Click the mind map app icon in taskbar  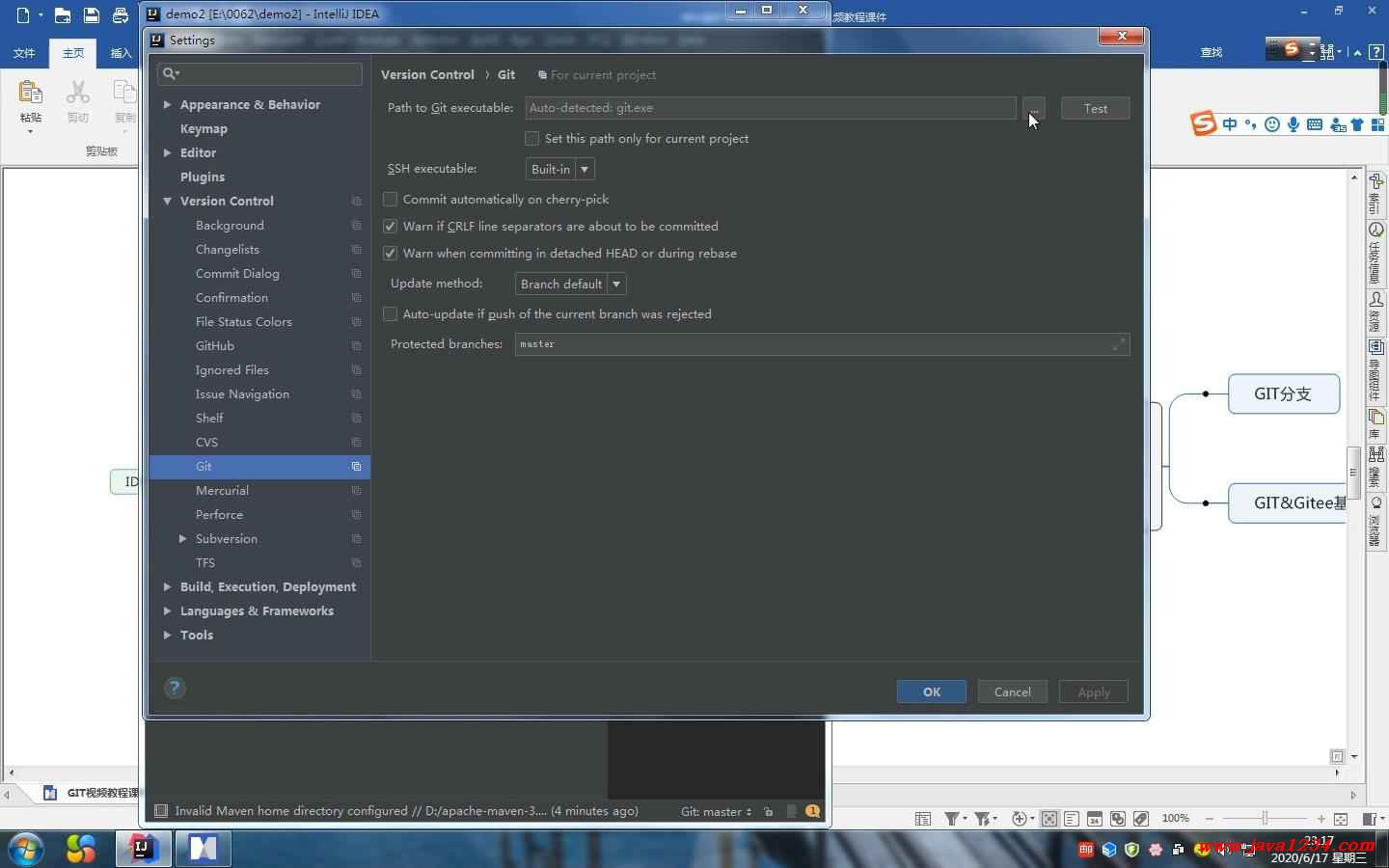[x=203, y=849]
